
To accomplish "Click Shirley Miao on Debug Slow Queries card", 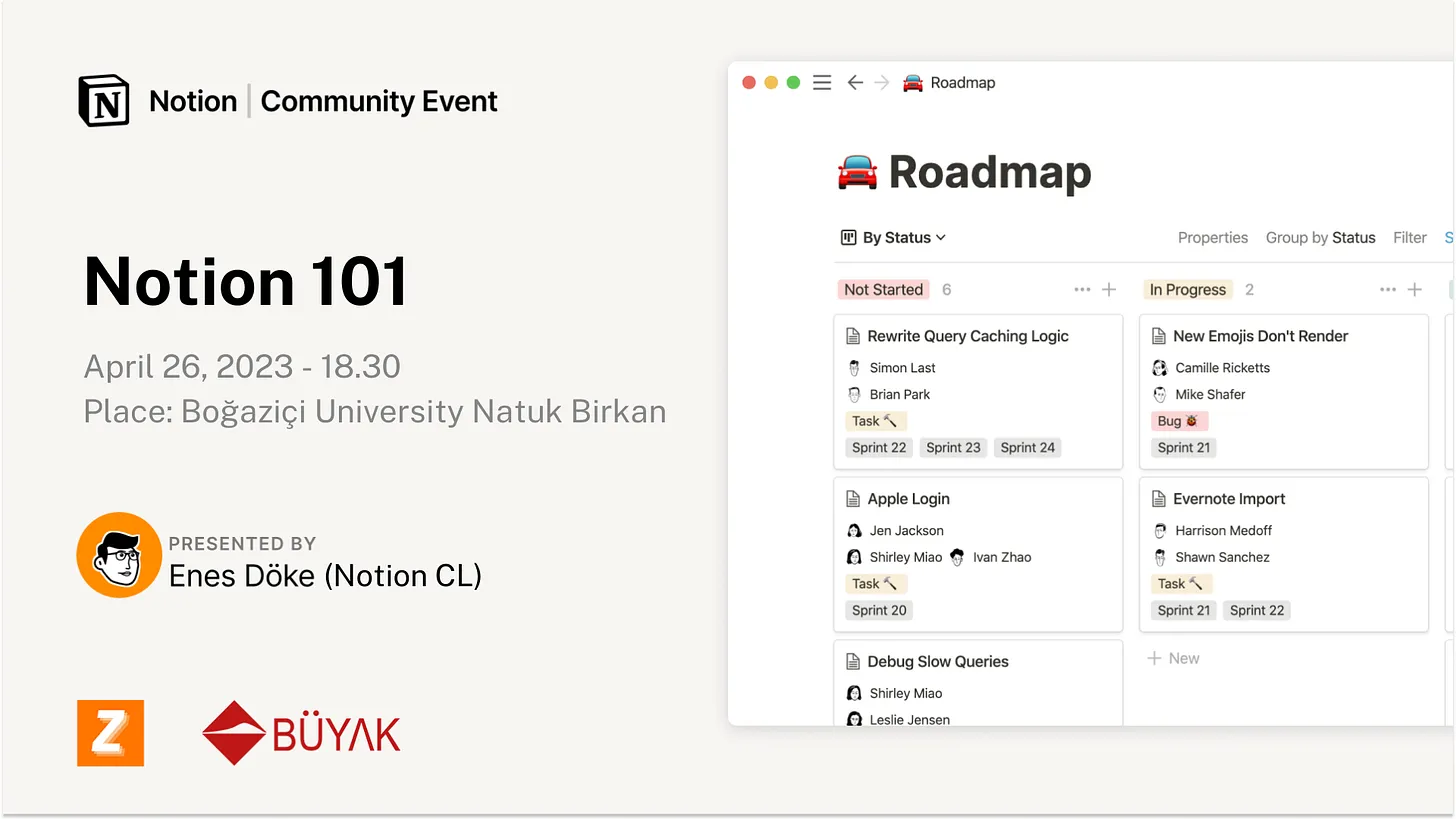I will [x=906, y=694].
